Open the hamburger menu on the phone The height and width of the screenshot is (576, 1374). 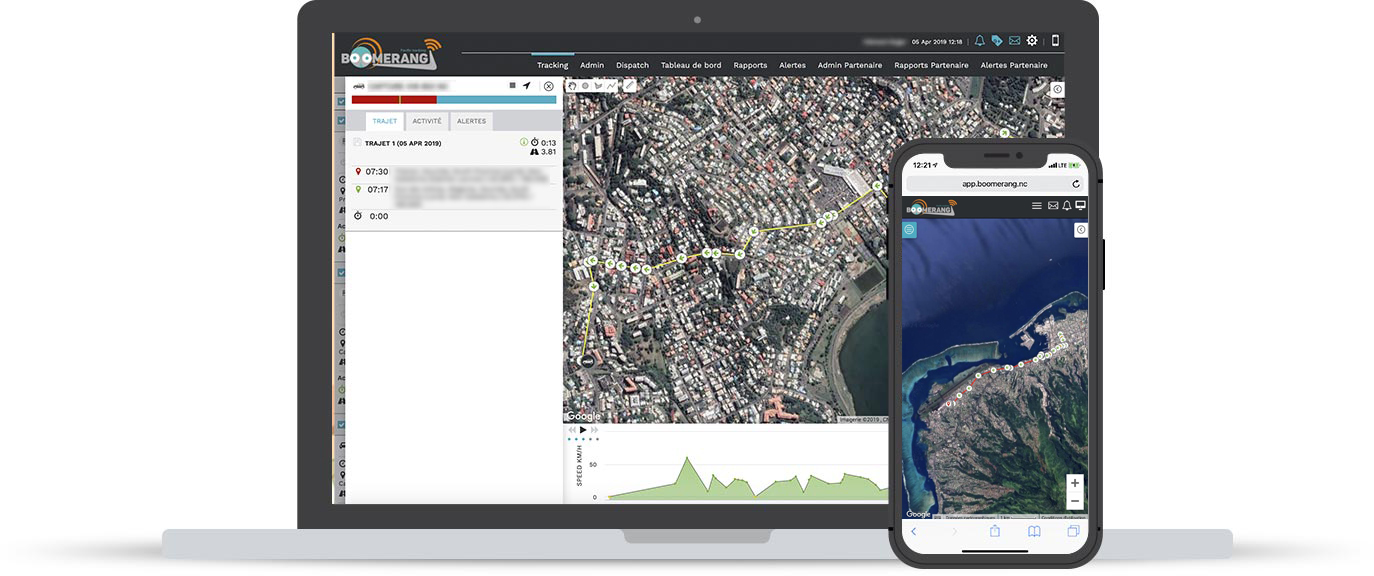tap(1037, 206)
